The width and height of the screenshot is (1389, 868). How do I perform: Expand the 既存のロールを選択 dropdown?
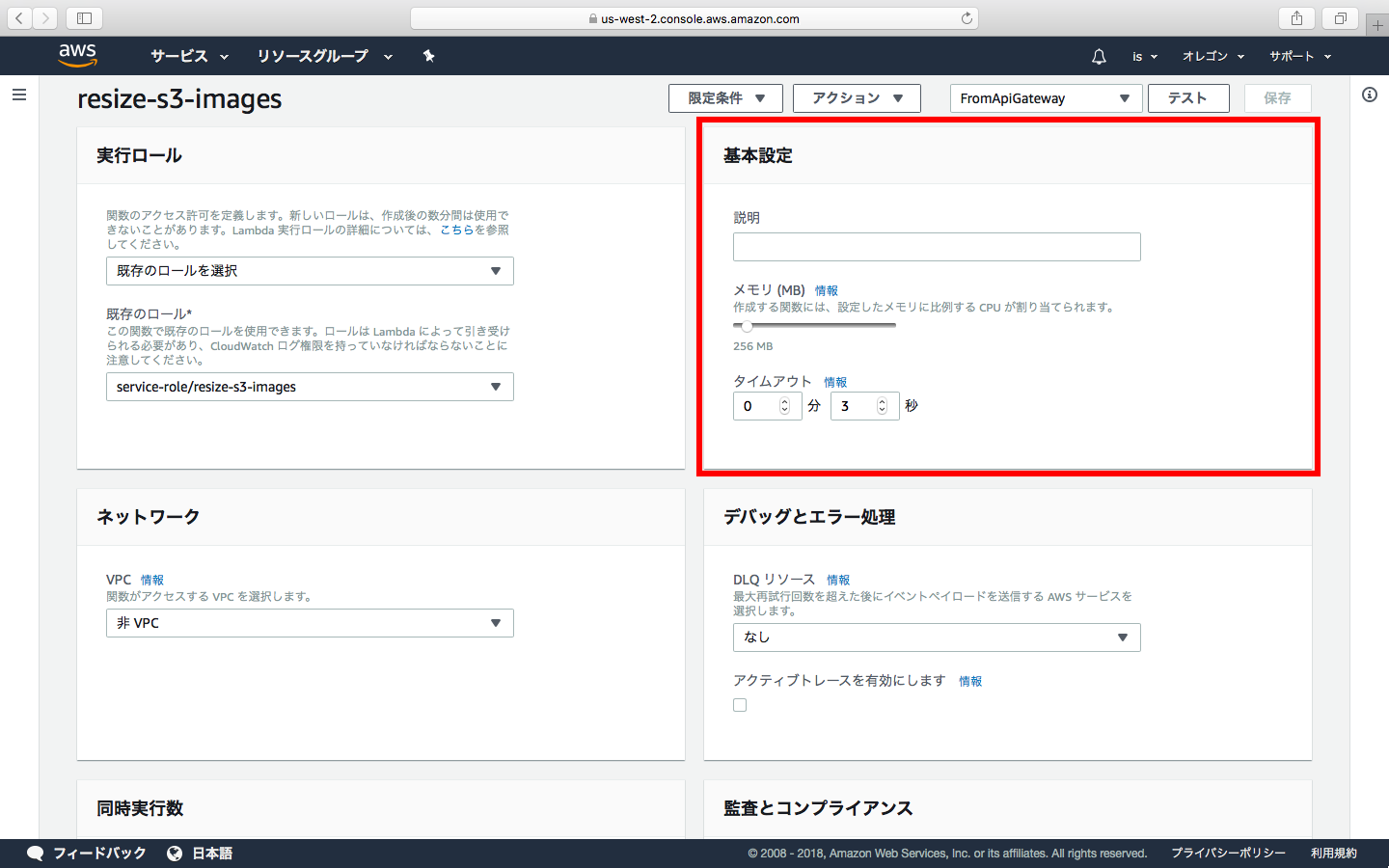tap(309, 271)
